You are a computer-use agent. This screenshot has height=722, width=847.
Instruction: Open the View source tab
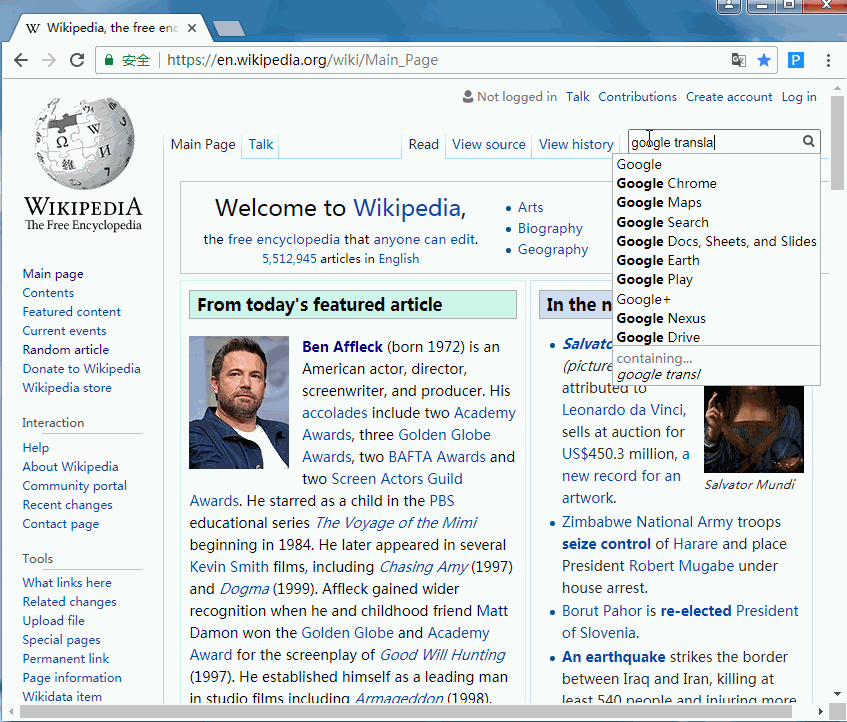coord(488,144)
